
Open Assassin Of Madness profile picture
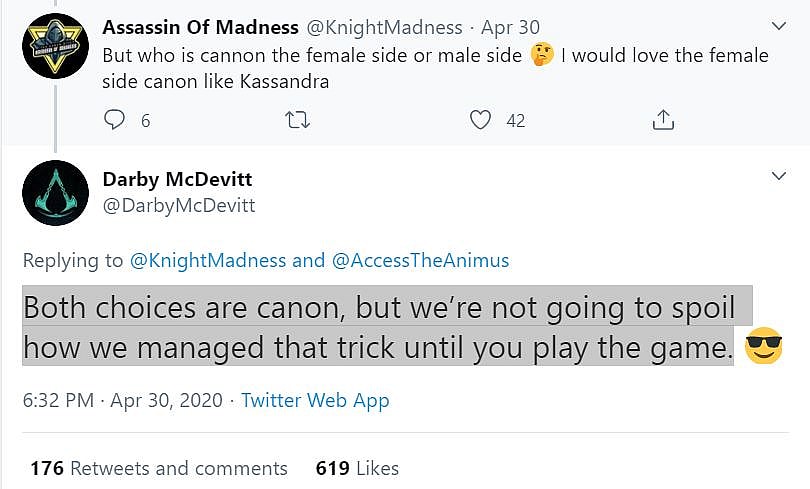point(56,46)
